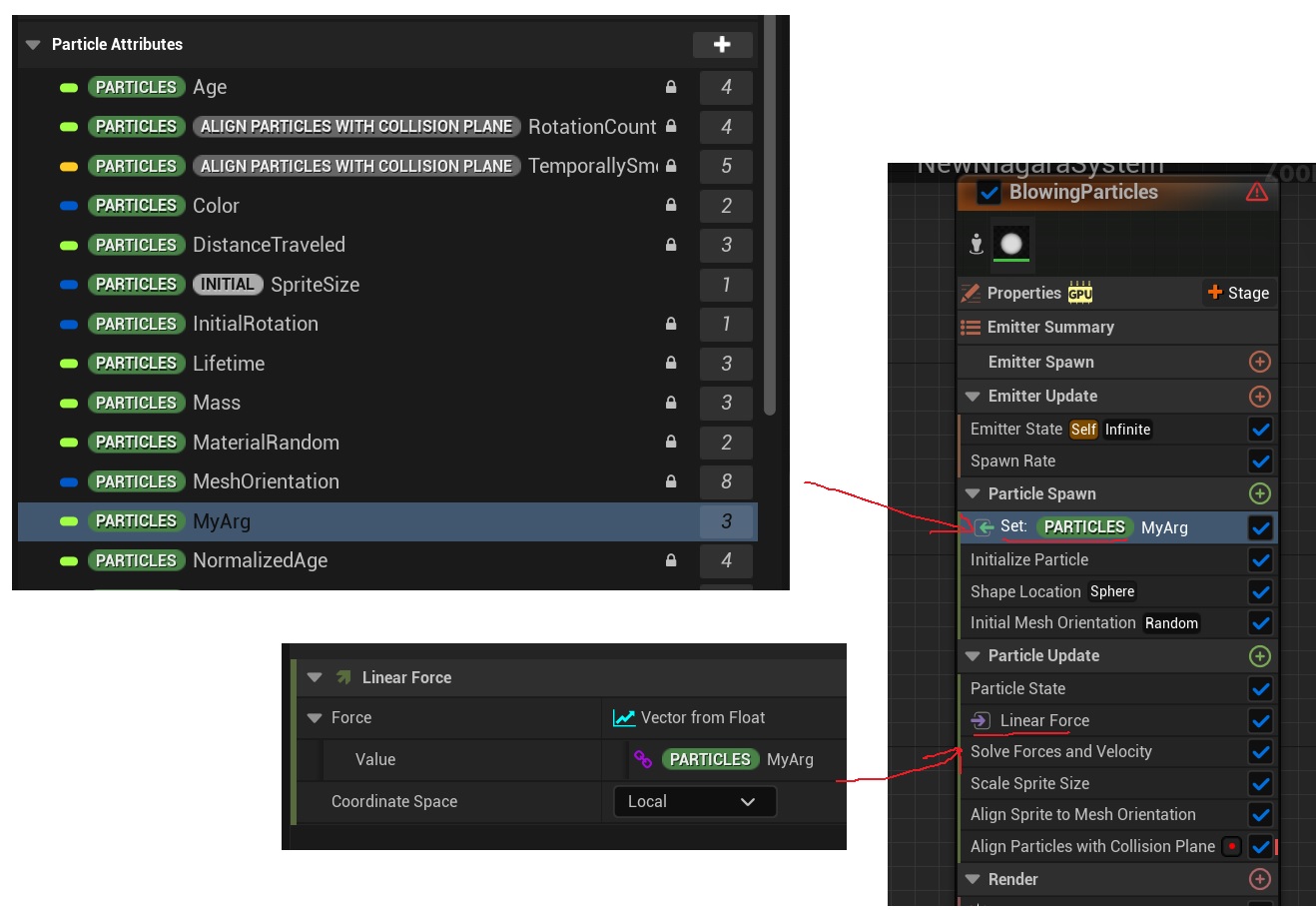Viewport: 1316px width, 910px height.
Task: Select the Initial Mesh Orientation module row
Action: click(x=1117, y=623)
